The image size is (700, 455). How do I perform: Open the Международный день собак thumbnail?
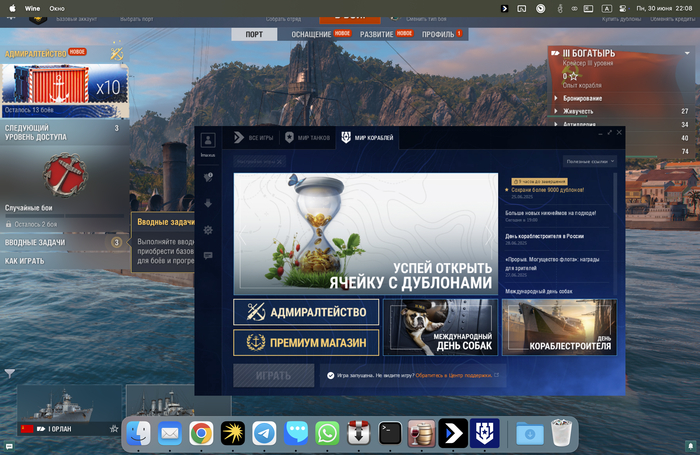tap(441, 327)
